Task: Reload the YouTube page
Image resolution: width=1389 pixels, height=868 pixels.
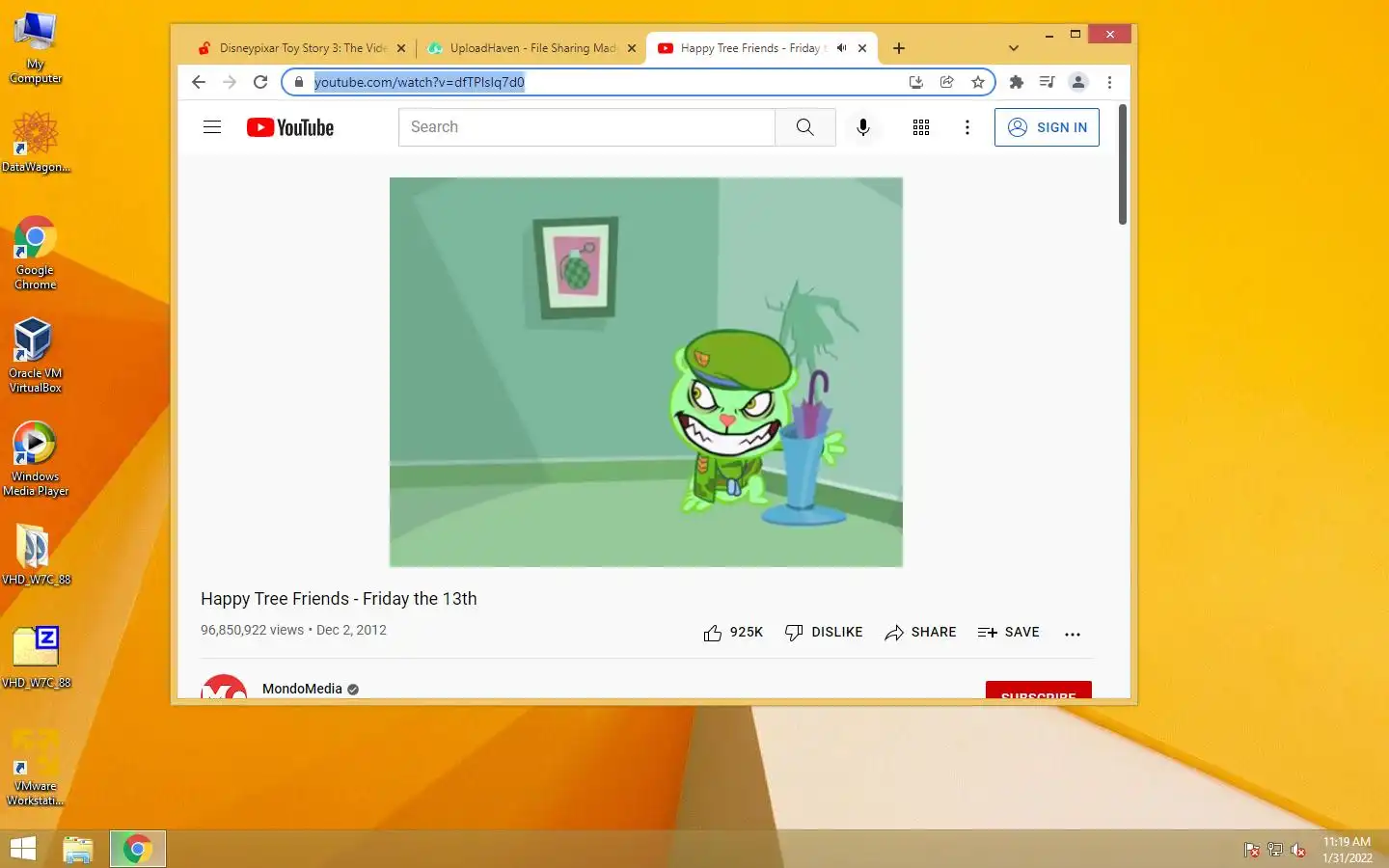Action: pos(260,82)
